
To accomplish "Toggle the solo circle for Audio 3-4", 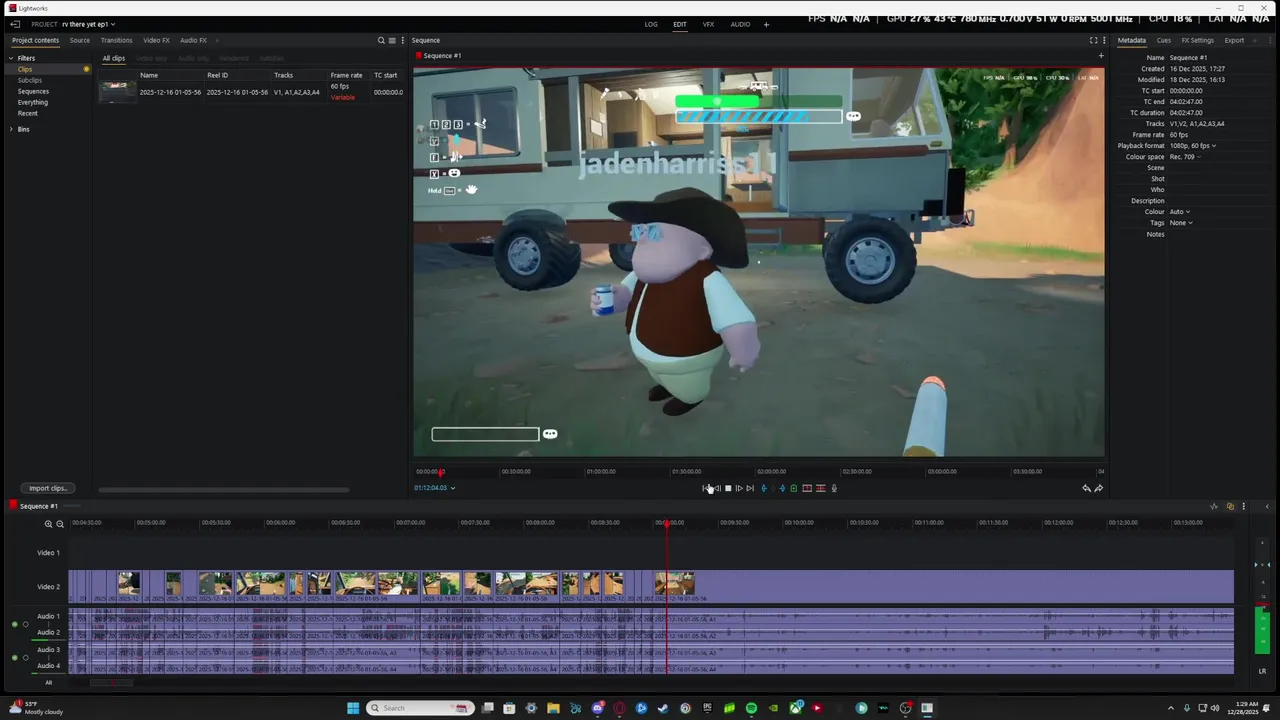I will 26,658.
